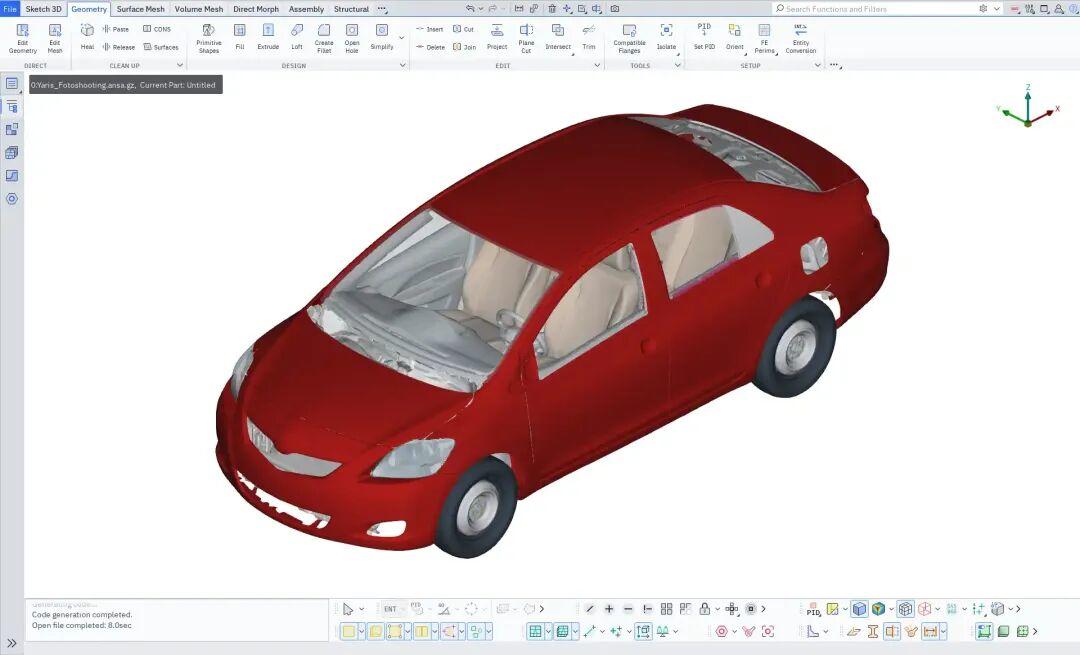This screenshot has height=655, width=1080.
Task: Click the Edit Geometry tool
Action: coord(22,37)
